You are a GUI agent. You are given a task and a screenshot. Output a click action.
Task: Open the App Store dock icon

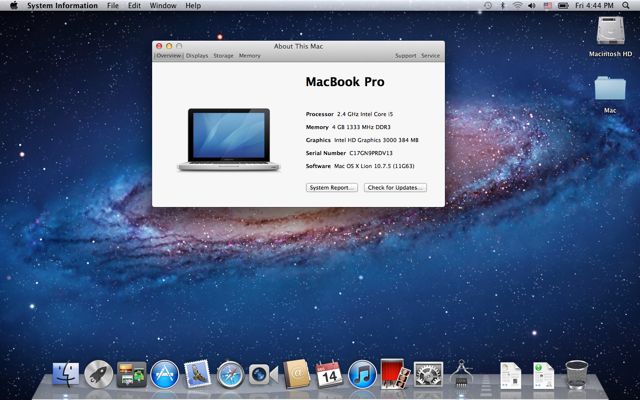(164, 374)
